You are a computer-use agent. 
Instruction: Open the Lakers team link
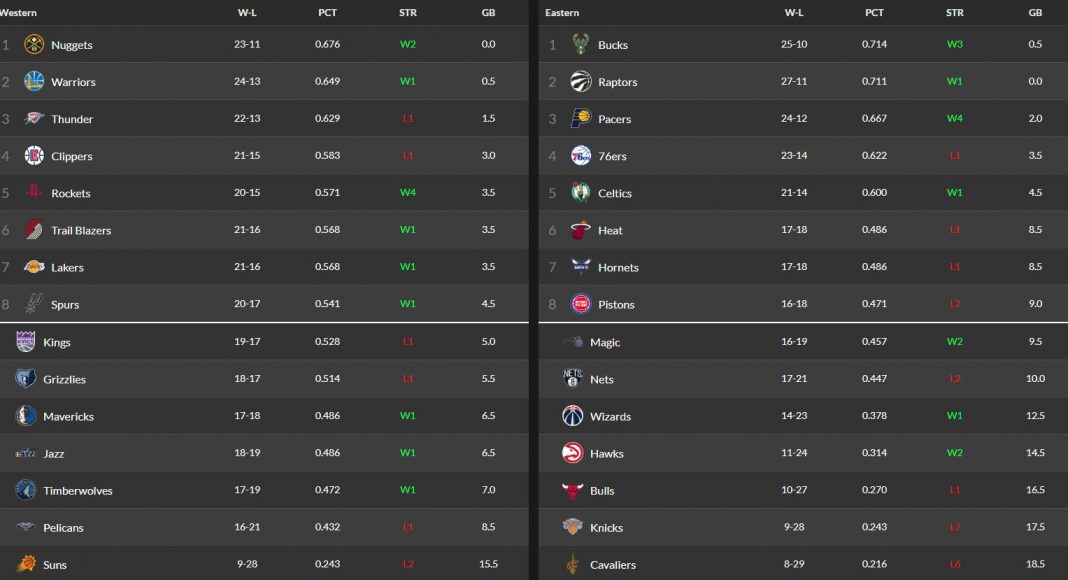coord(67,268)
